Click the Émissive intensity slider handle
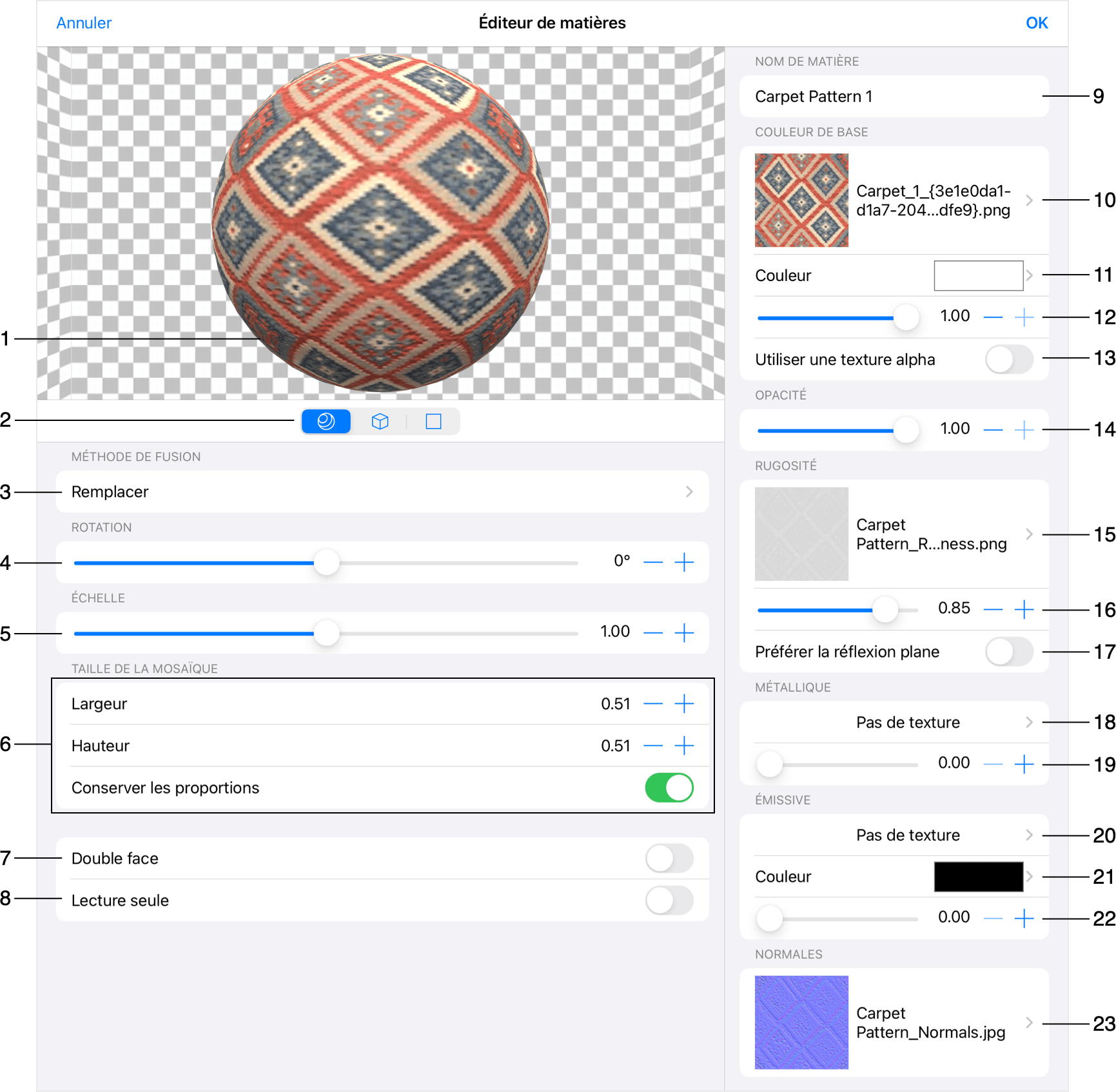This screenshot has height=1092, width=1116. click(x=769, y=919)
